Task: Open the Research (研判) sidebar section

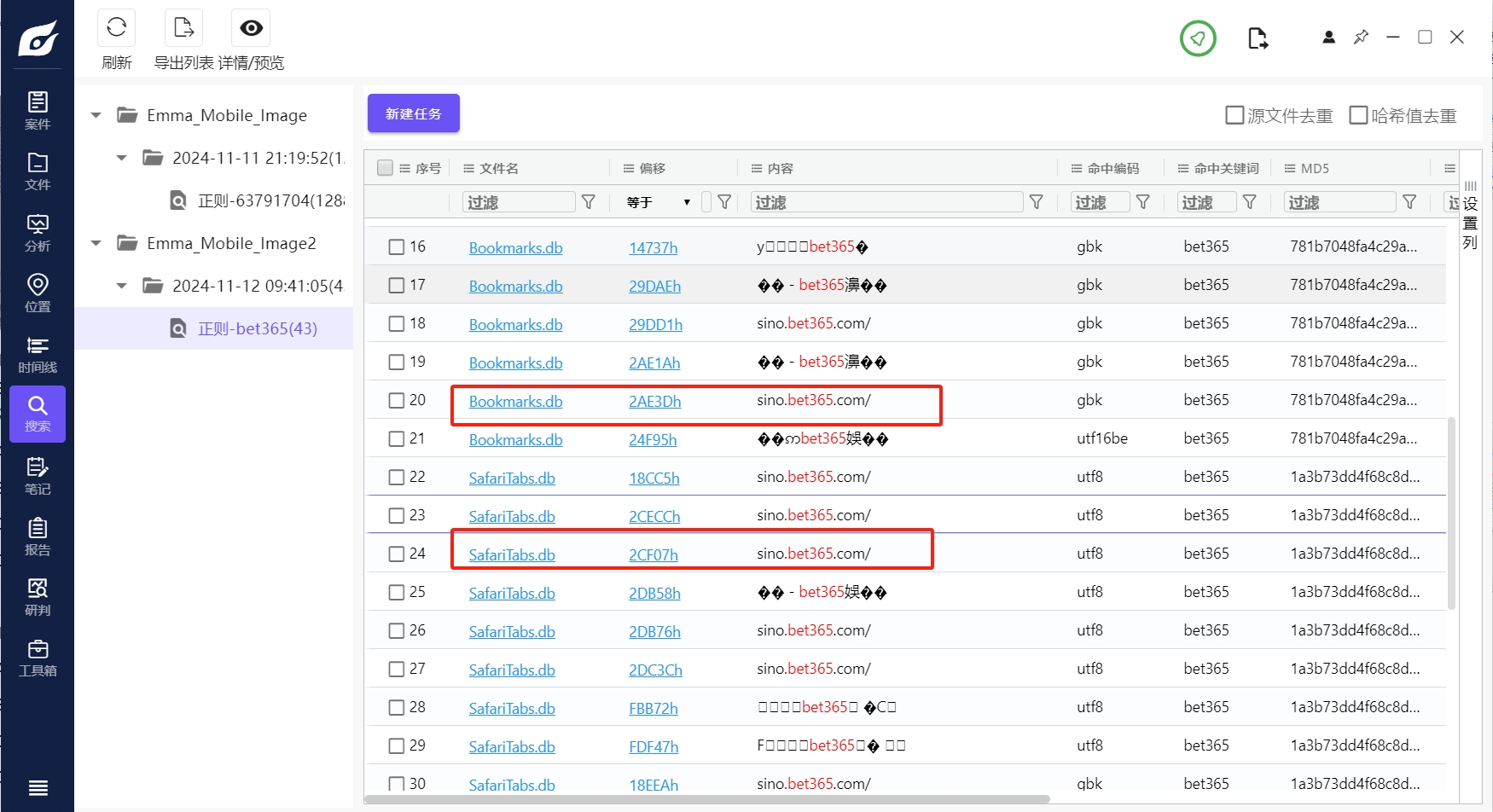Action: point(38,597)
